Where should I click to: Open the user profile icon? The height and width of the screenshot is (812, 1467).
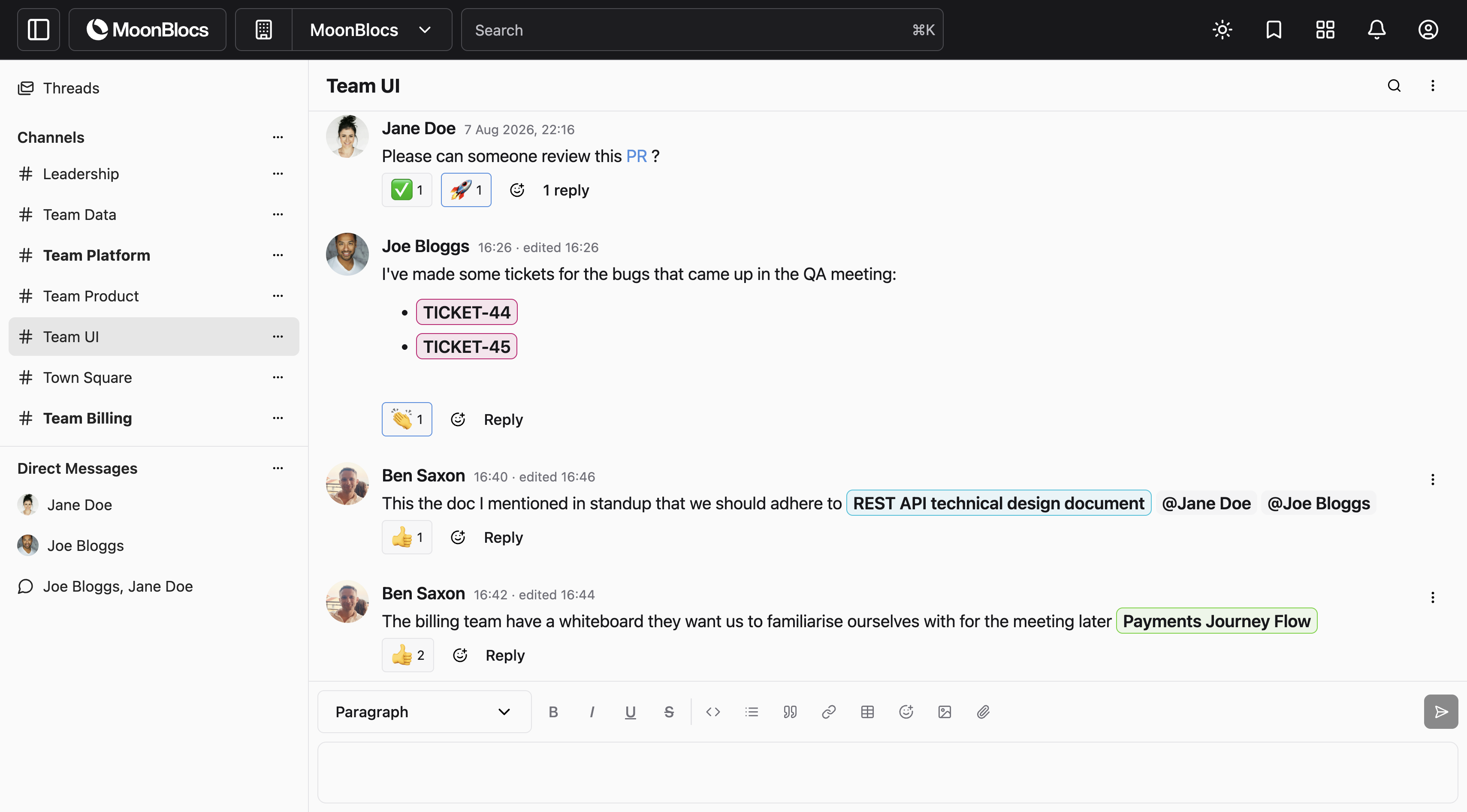pos(1428,30)
